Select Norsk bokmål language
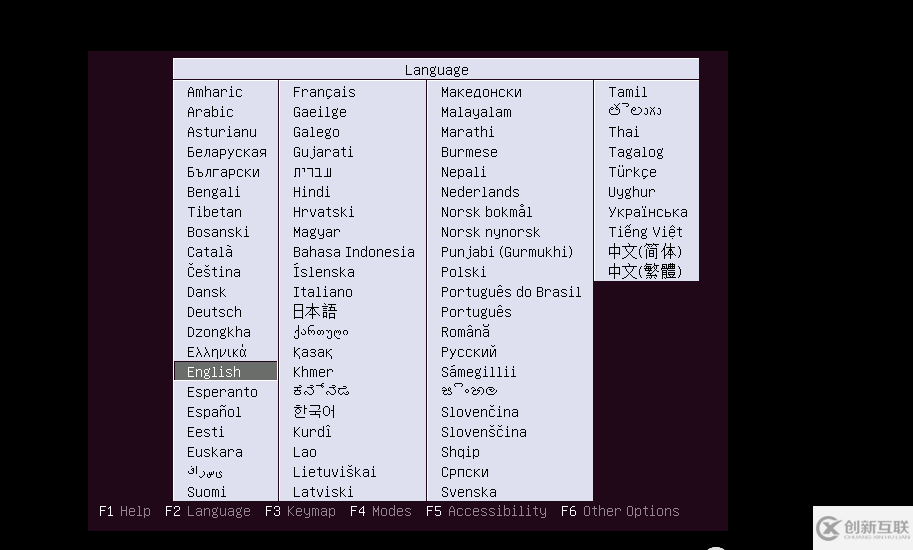This screenshot has height=550, width=913. point(486,212)
